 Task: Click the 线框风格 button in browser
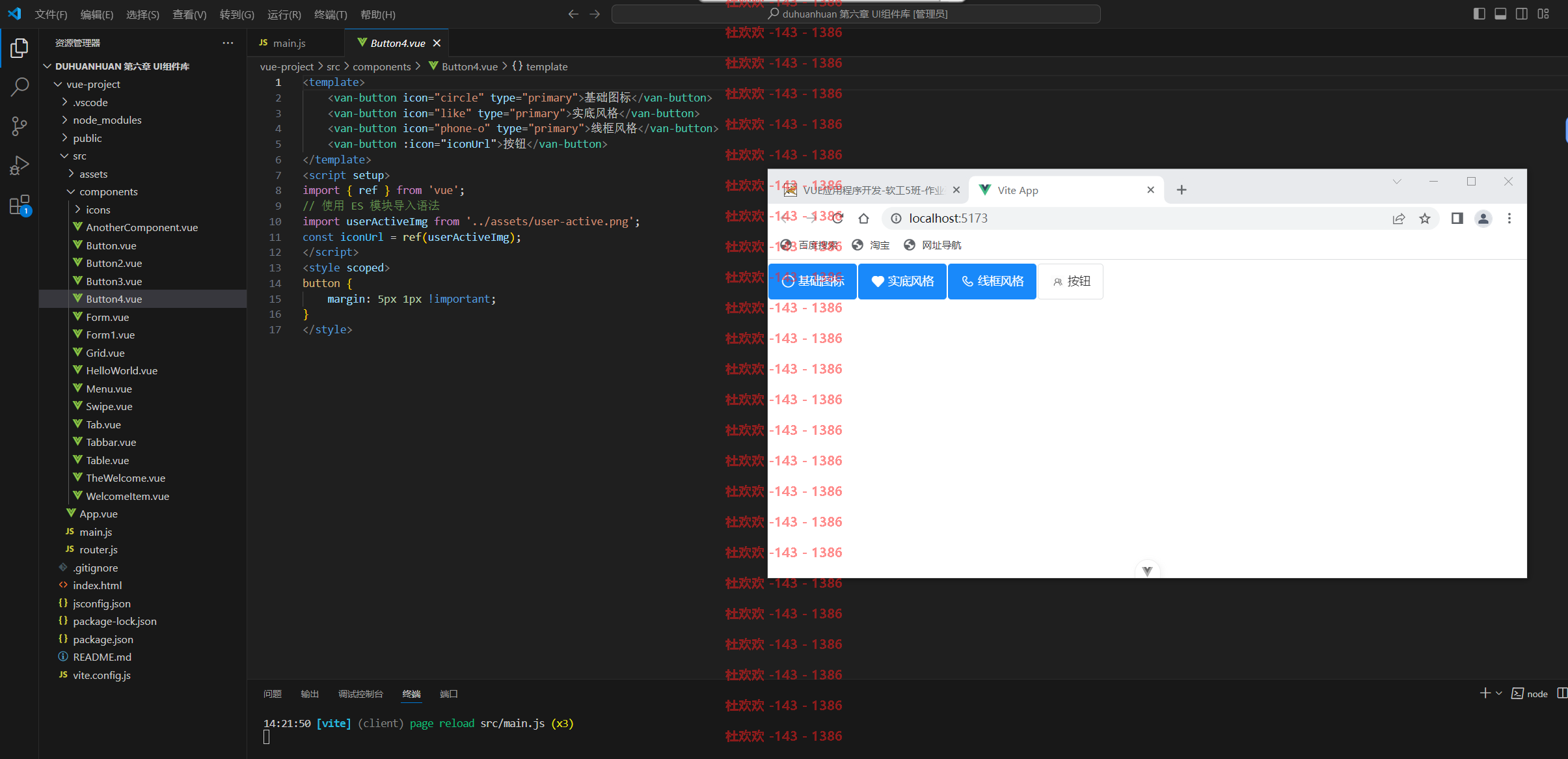pos(992,281)
